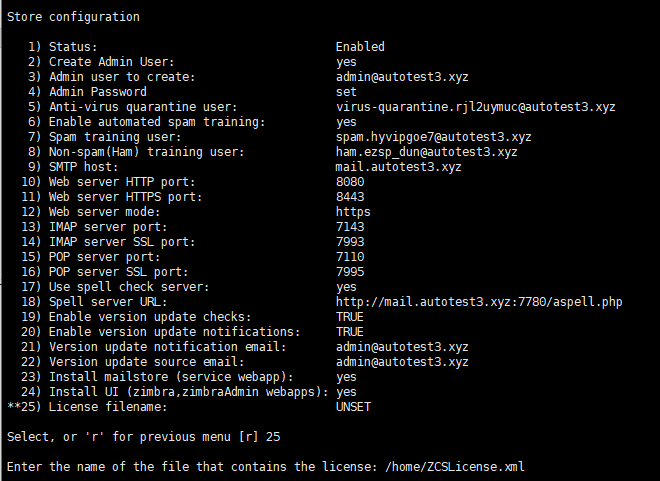Select the Create Admin User option
The height and width of the screenshot is (481, 660).
(x=192, y=62)
